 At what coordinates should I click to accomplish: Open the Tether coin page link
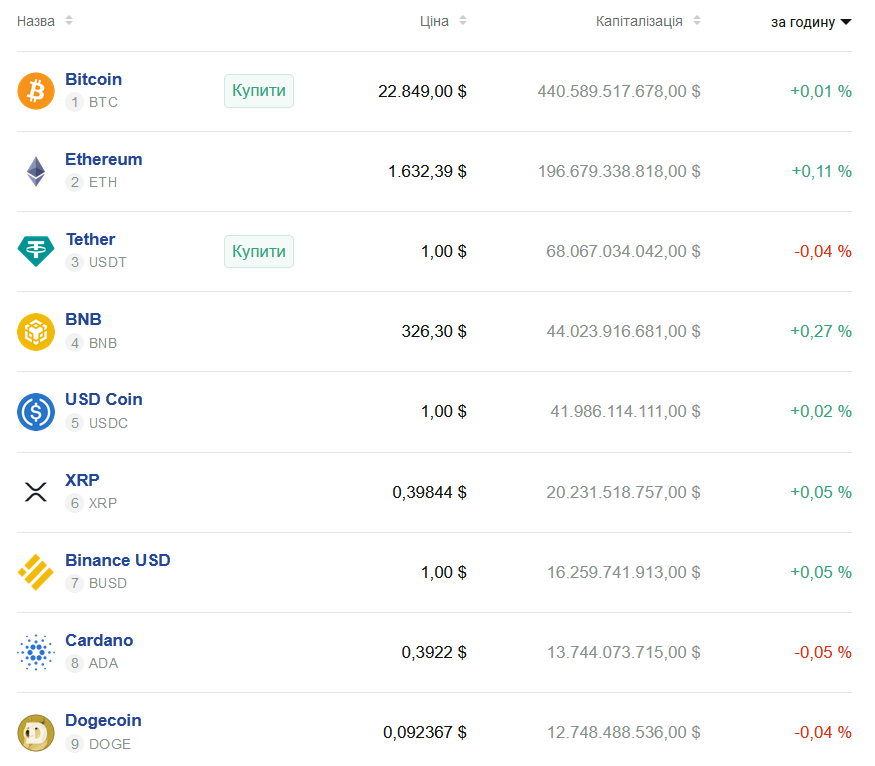tap(90, 239)
